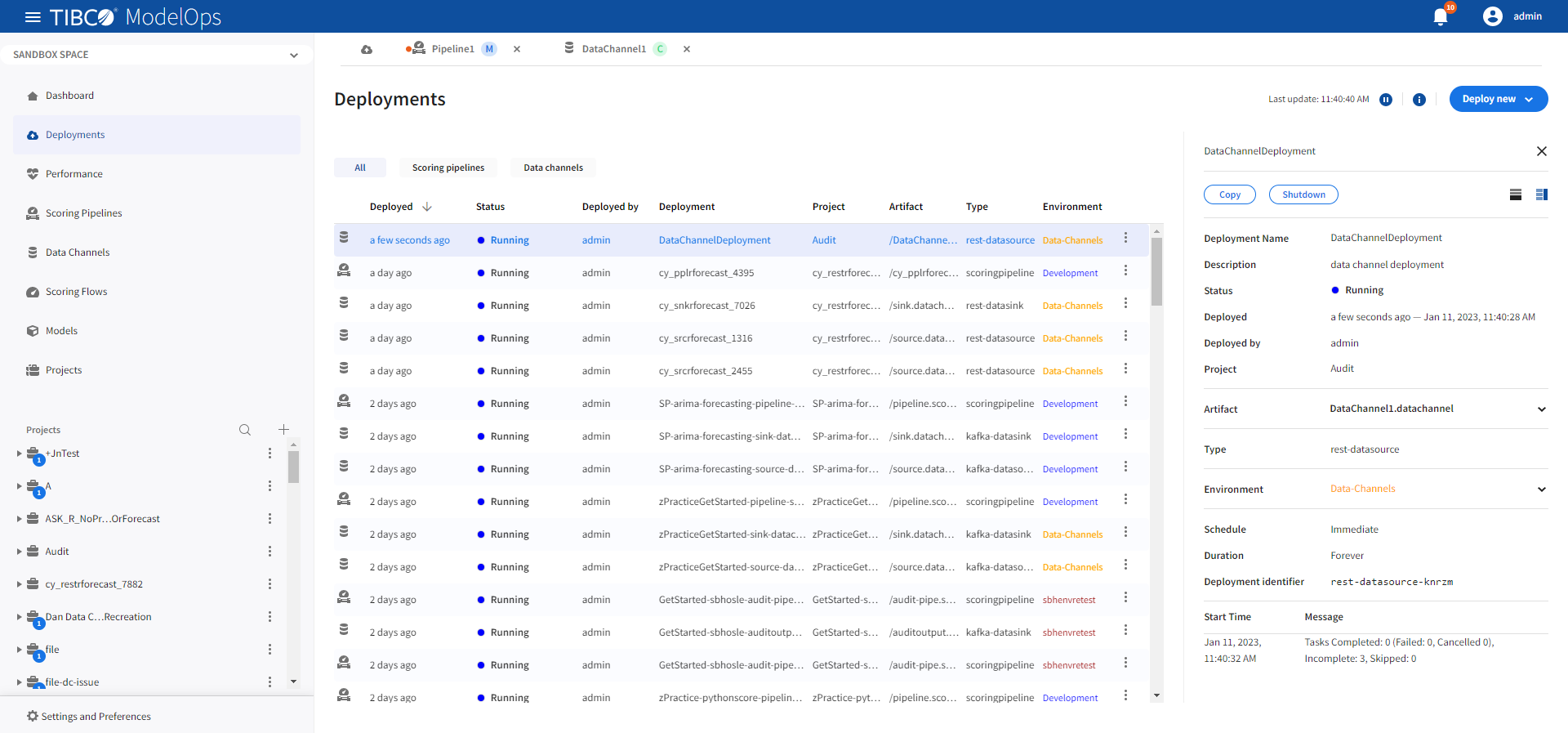Open the notifications bell icon
Image resolution: width=1568 pixels, height=733 pixels.
pyautogui.click(x=1441, y=17)
